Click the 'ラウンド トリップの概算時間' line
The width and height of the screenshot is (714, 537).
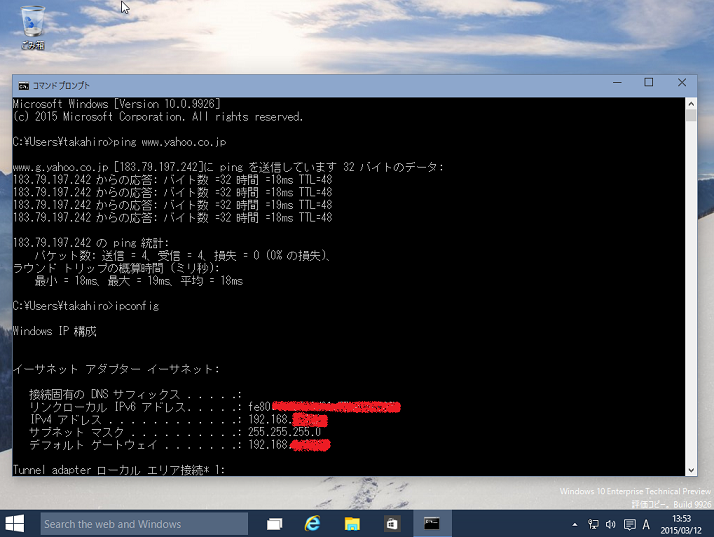click(117, 268)
